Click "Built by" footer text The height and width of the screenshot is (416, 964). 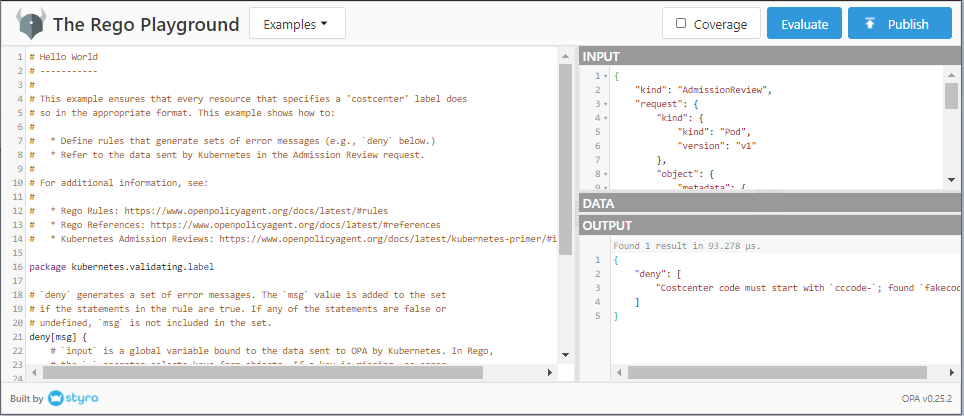[x=26, y=399]
